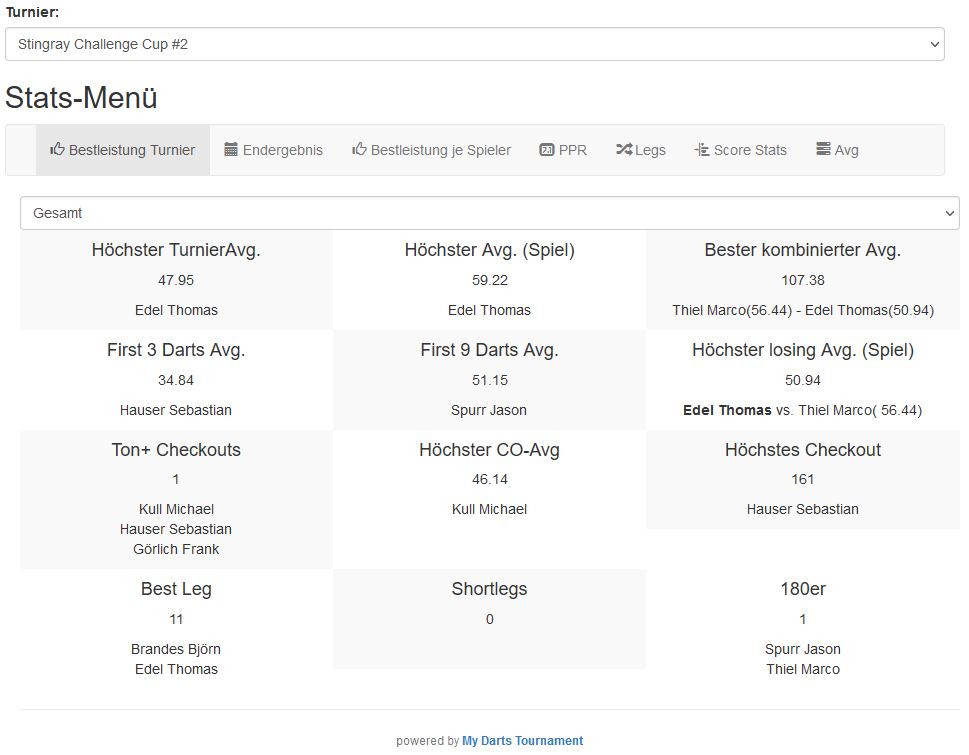Switch to the Endergebnis tab label
969x755 pixels.
[283, 150]
